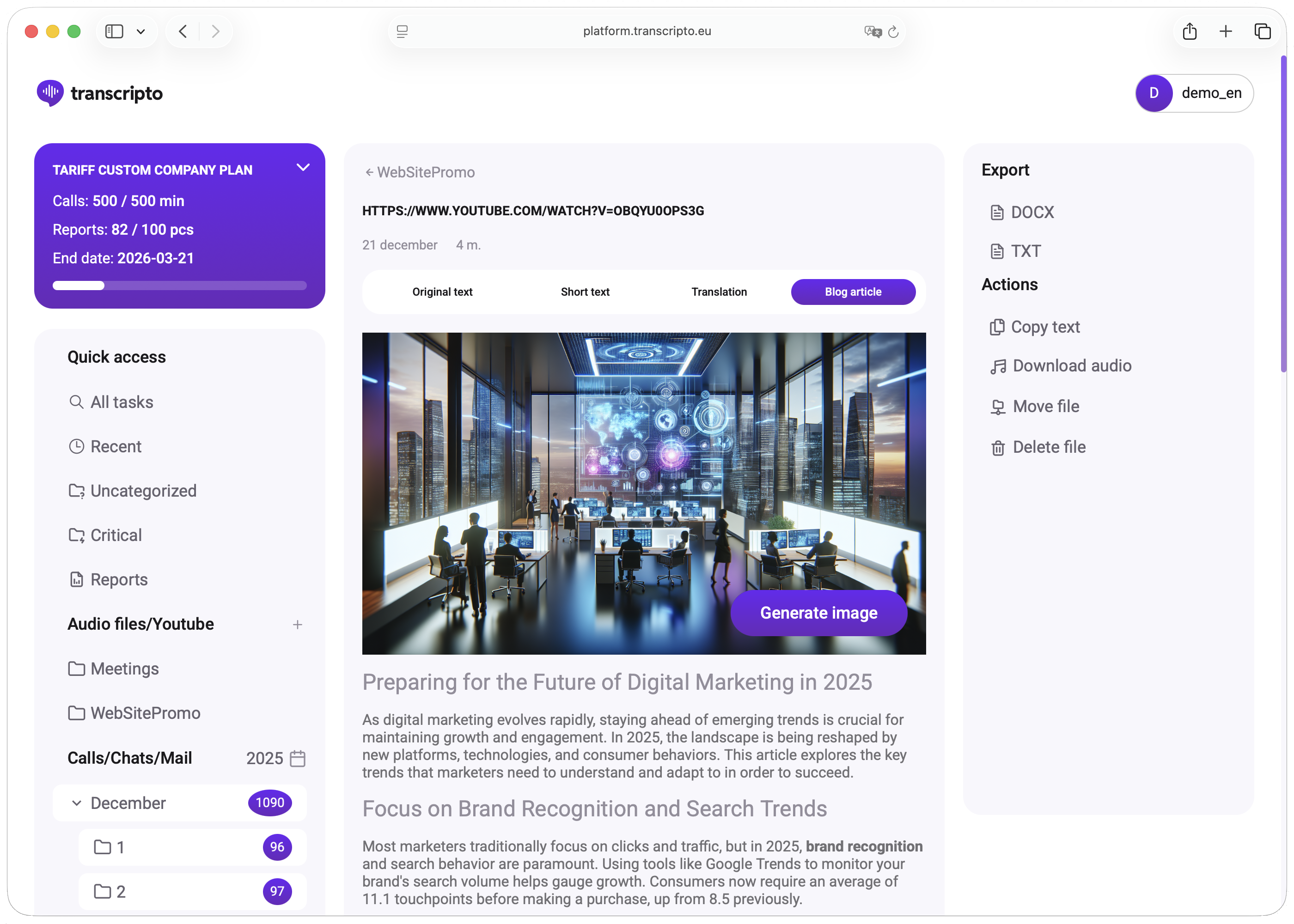Screen dimensions: 1294x924
Task: Collapse the tariff plan card chevron
Action: coord(303,167)
